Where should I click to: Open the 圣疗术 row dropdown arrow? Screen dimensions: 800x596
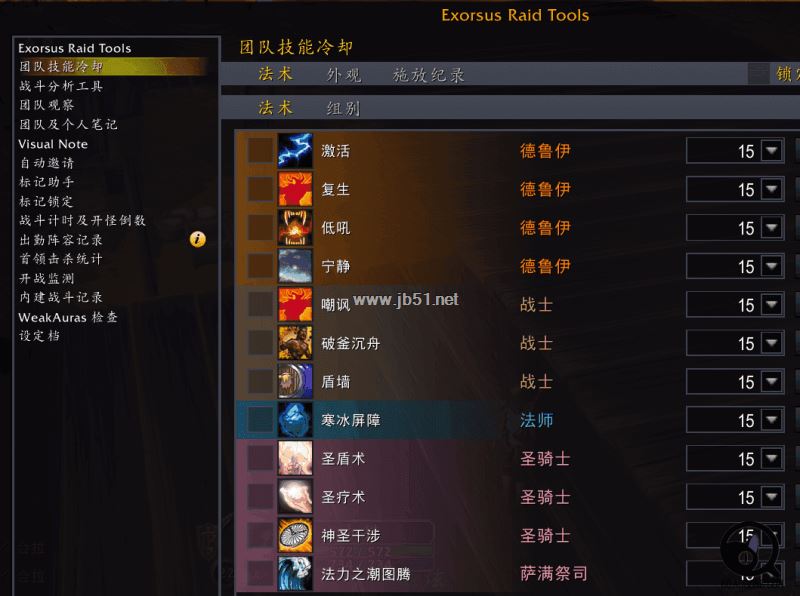coord(772,496)
